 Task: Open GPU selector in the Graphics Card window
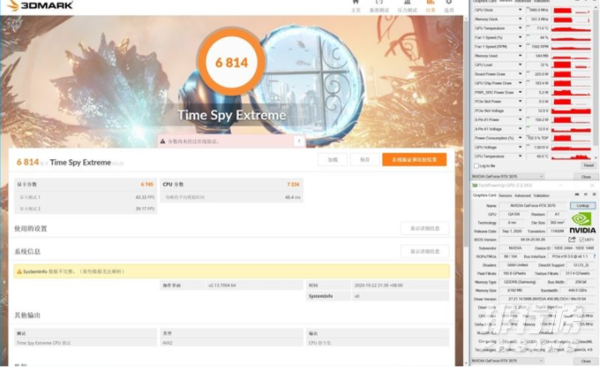click(507, 360)
